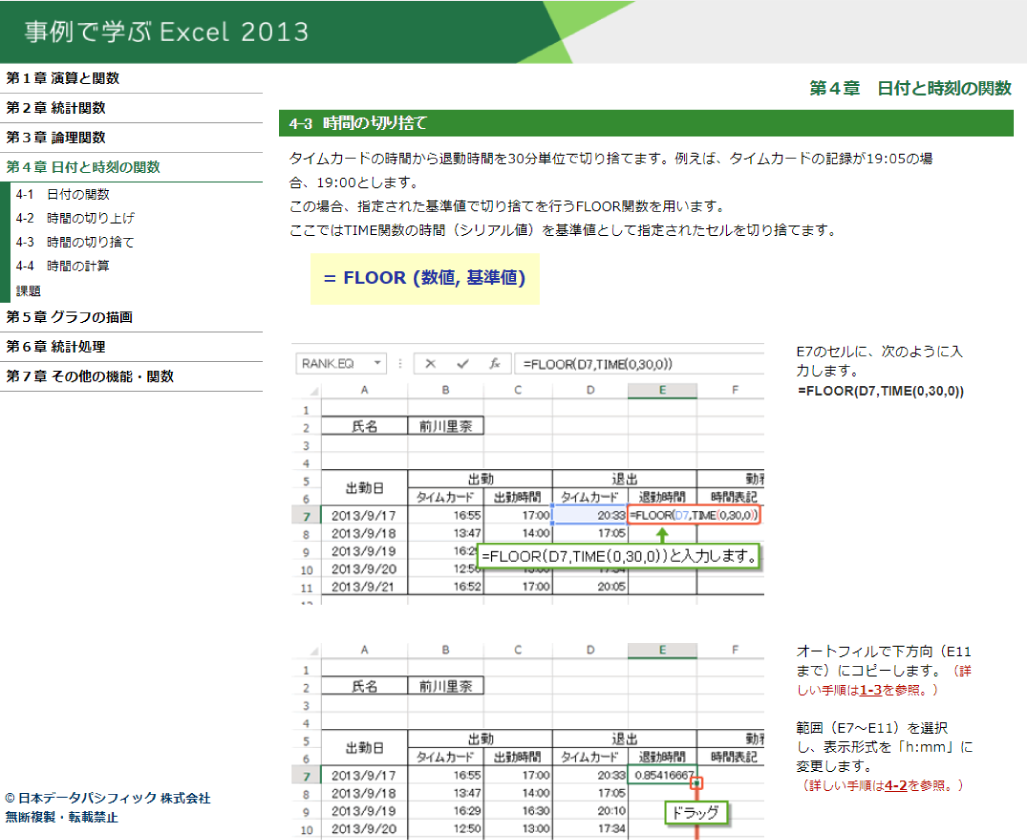Go to section 4-1 日付の関数

tap(63, 194)
